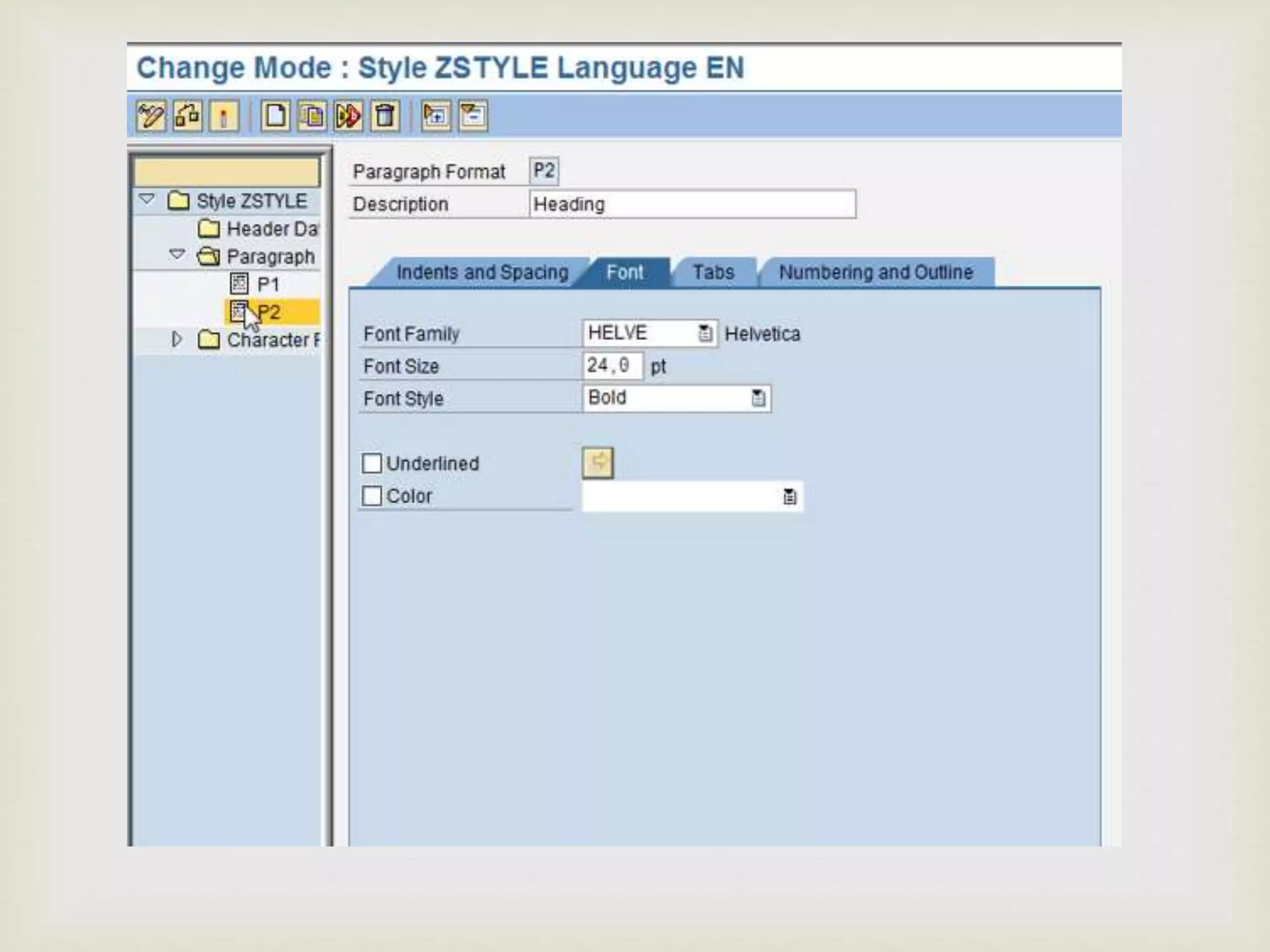Open the Font Style dropdown
The width and height of the screenshot is (1270, 952).
tap(758, 398)
